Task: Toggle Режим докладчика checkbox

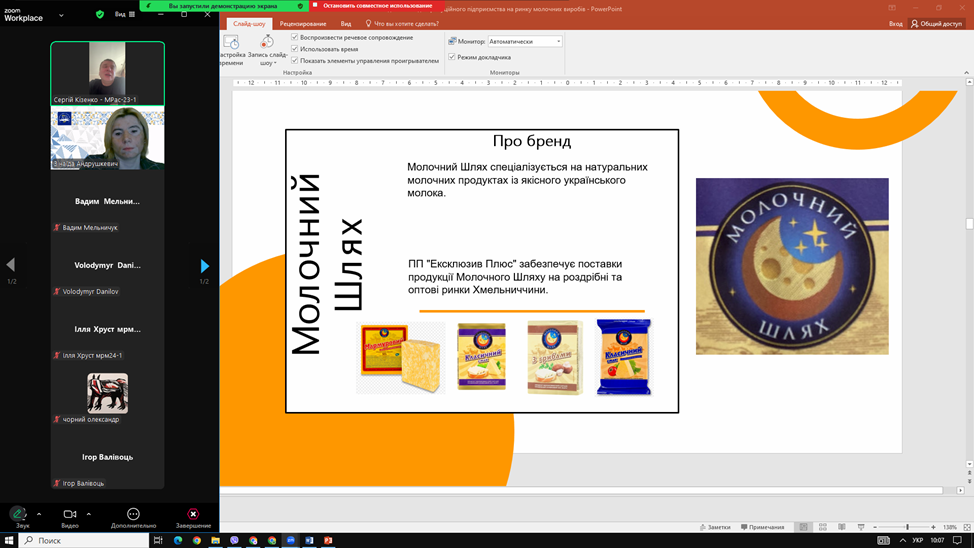Action: click(452, 57)
